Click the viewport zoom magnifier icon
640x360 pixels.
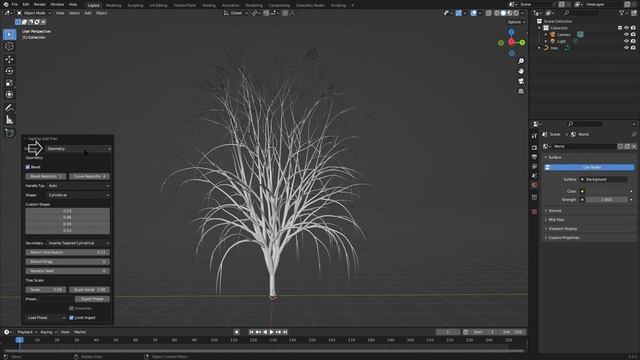pyautogui.click(x=521, y=61)
